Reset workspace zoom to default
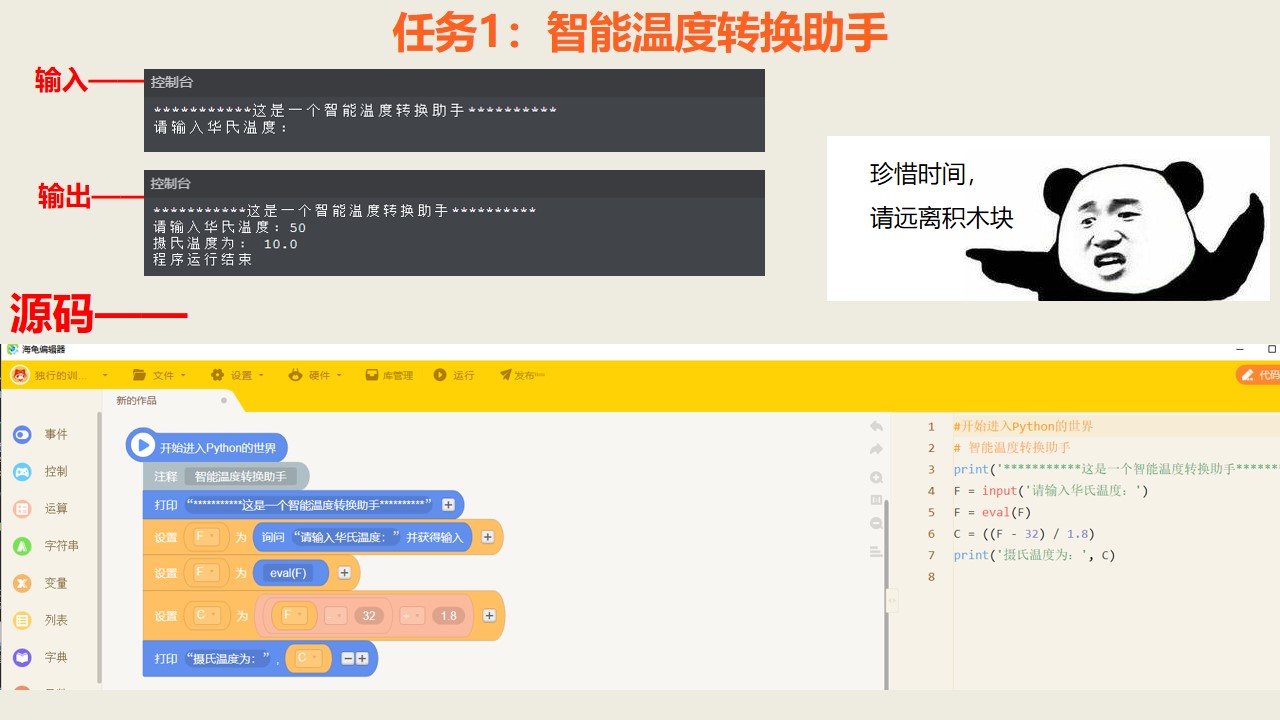 [x=876, y=500]
